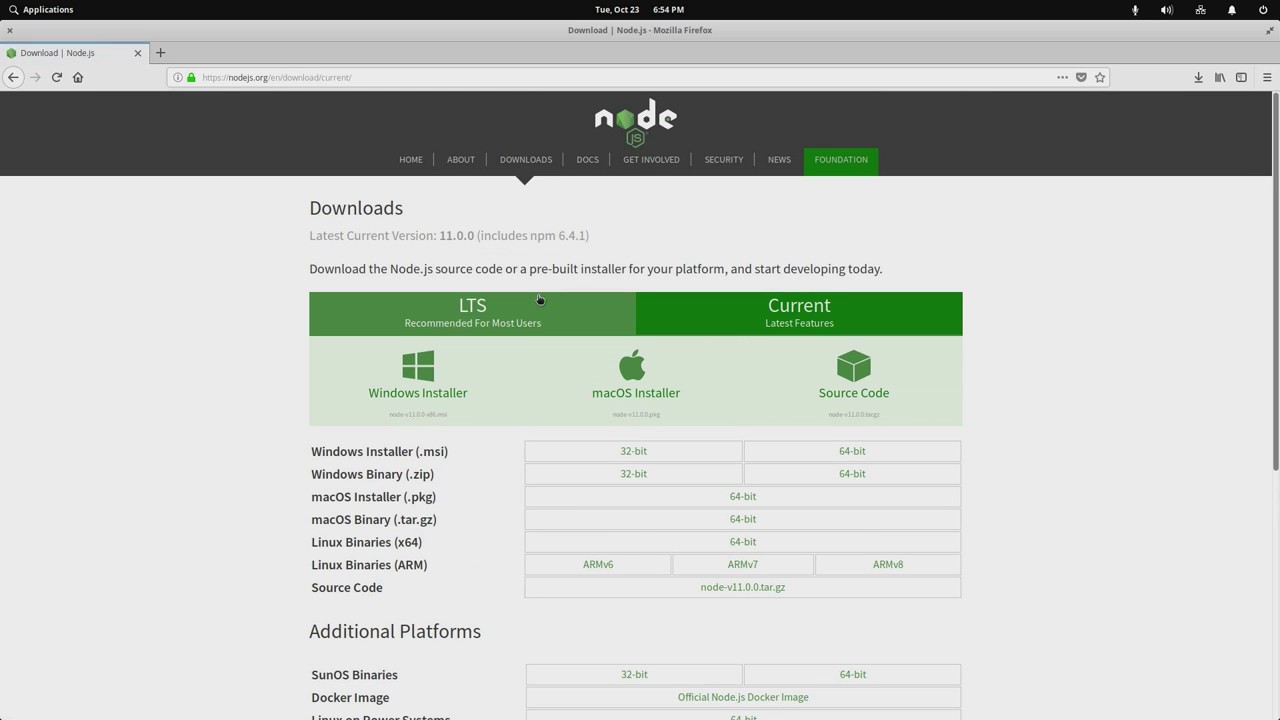Download node-v11.0.0.tar.gz source

pos(743,587)
